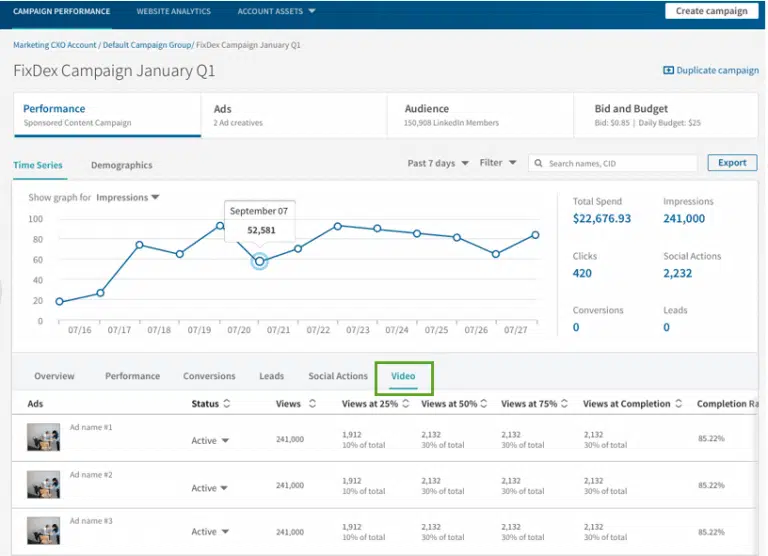Sort by Views at Completion arrows

[678, 404]
